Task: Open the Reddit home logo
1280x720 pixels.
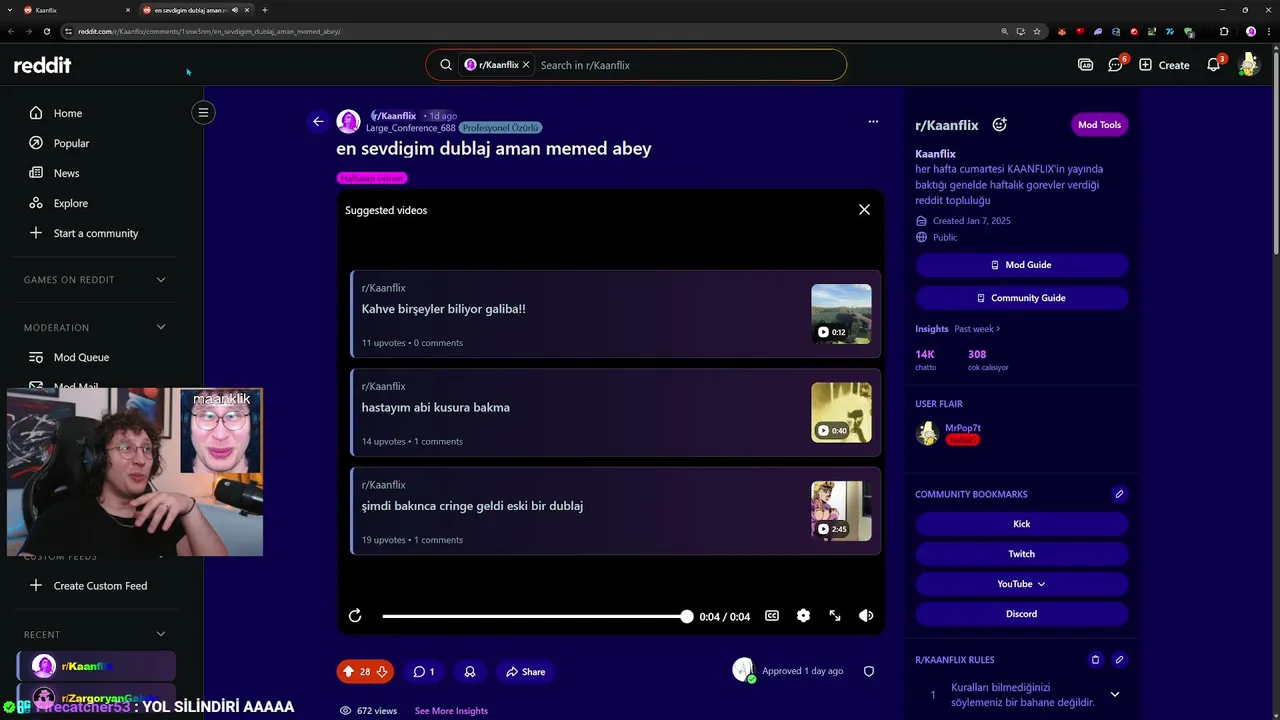Action: pyautogui.click(x=42, y=65)
